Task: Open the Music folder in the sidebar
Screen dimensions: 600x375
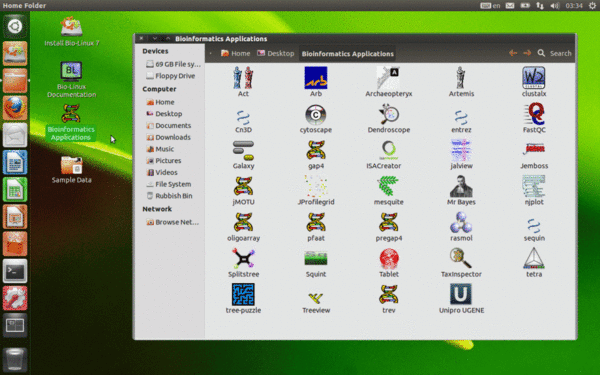Action: coord(160,149)
